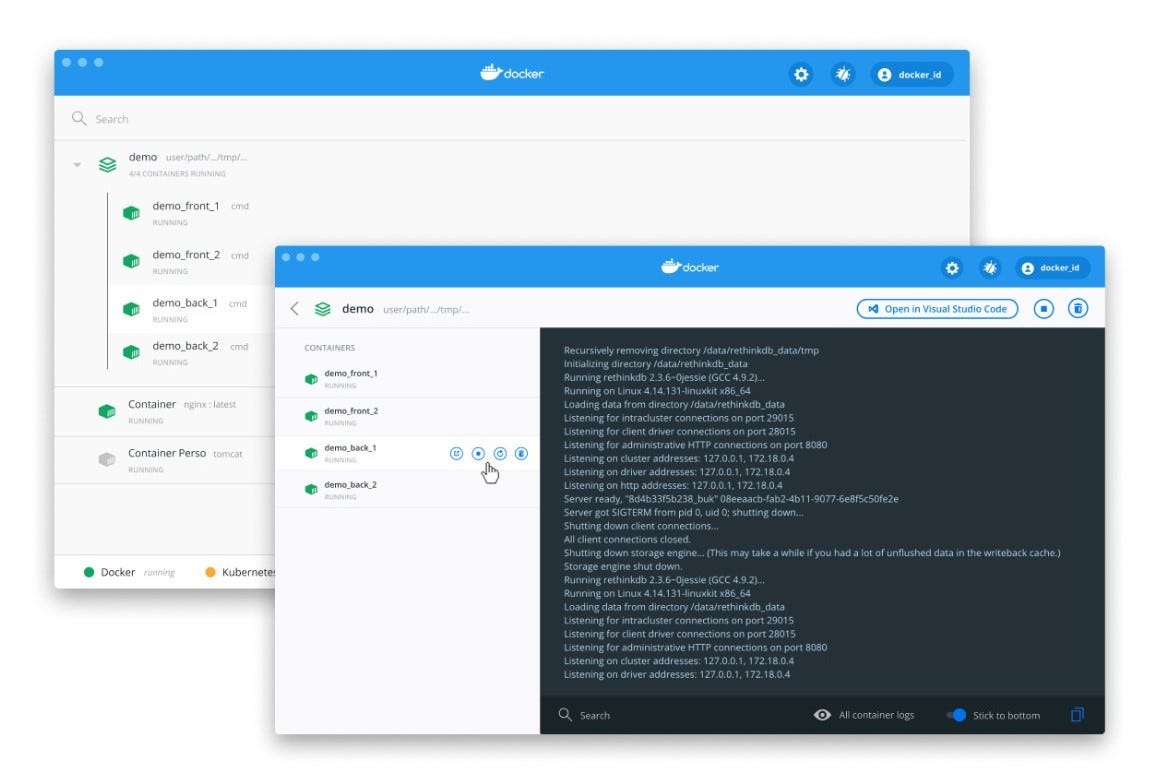
Task: Open in Visual Studio Code
Action: coord(936,308)
